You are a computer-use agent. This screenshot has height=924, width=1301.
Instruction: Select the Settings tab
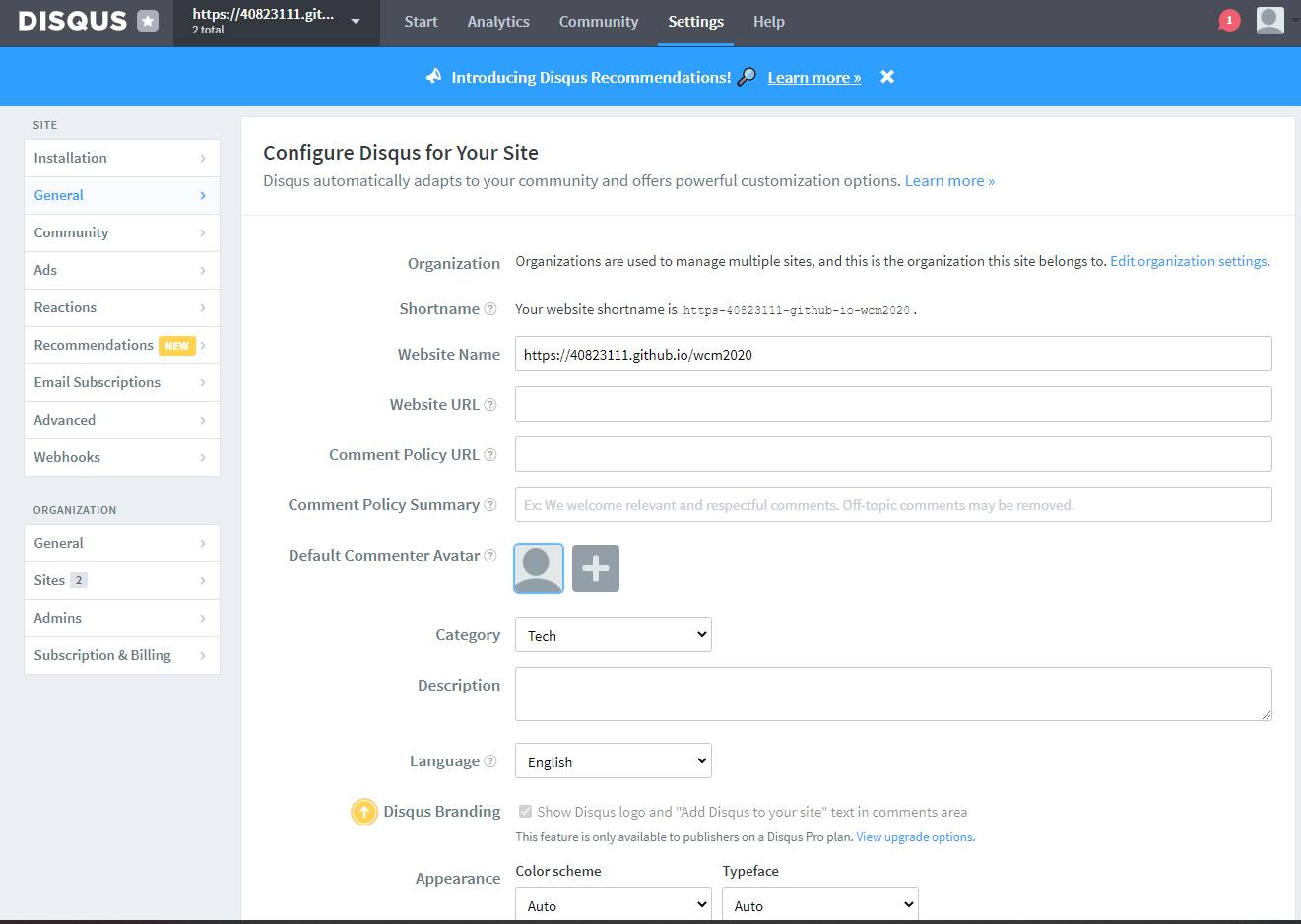[695, 22]
